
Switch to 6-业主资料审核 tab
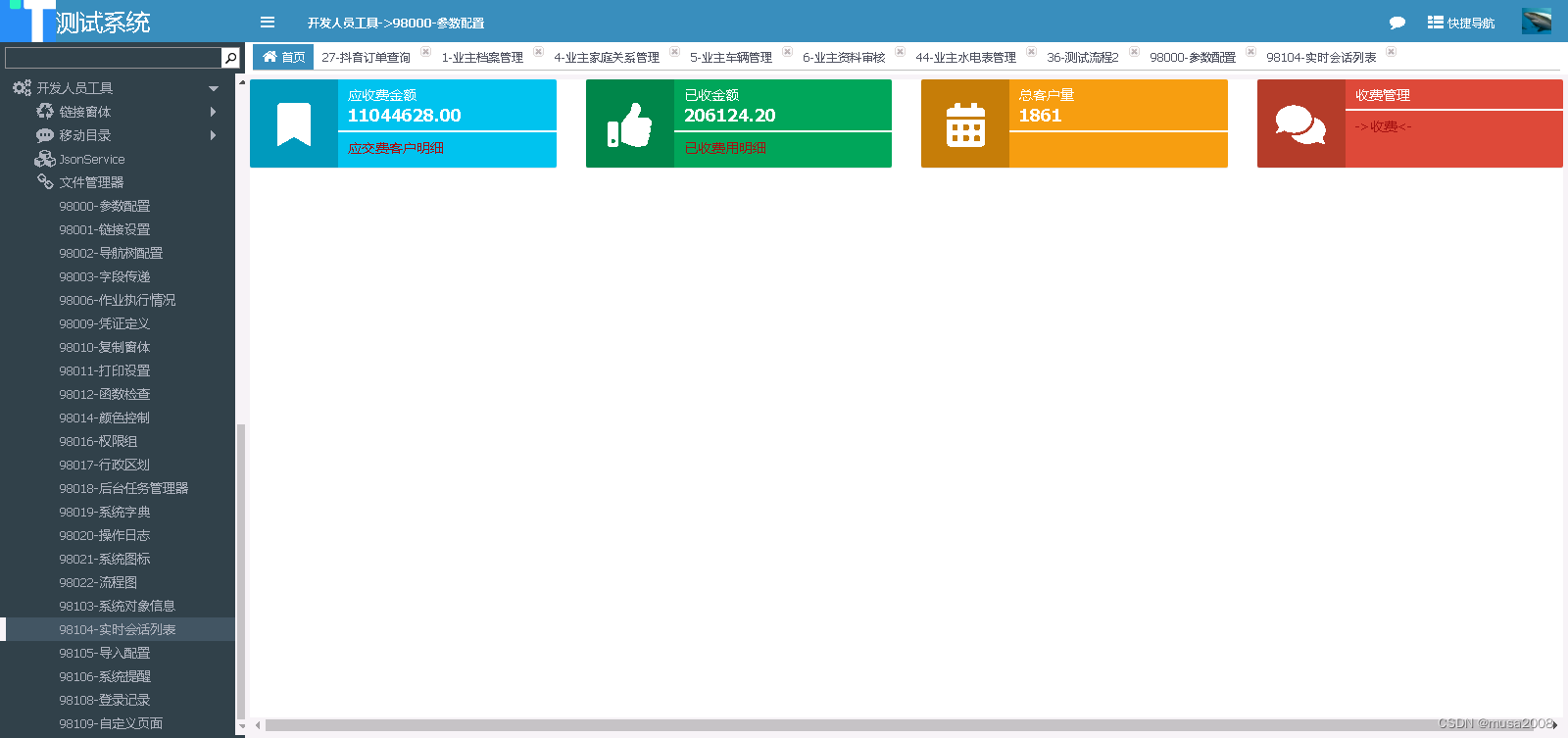(x=844, y=58)
